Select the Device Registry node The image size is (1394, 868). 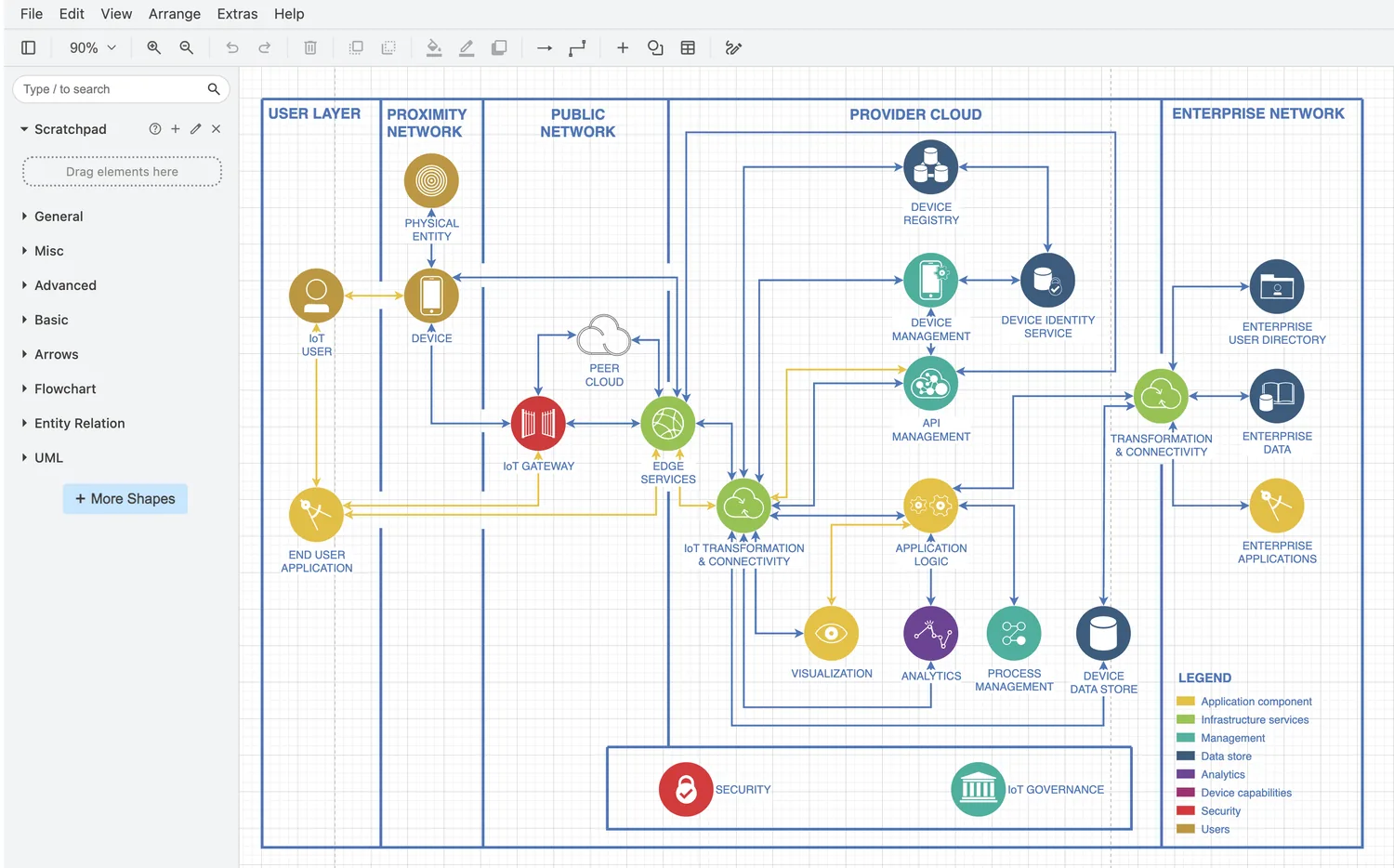click(930, 167)
